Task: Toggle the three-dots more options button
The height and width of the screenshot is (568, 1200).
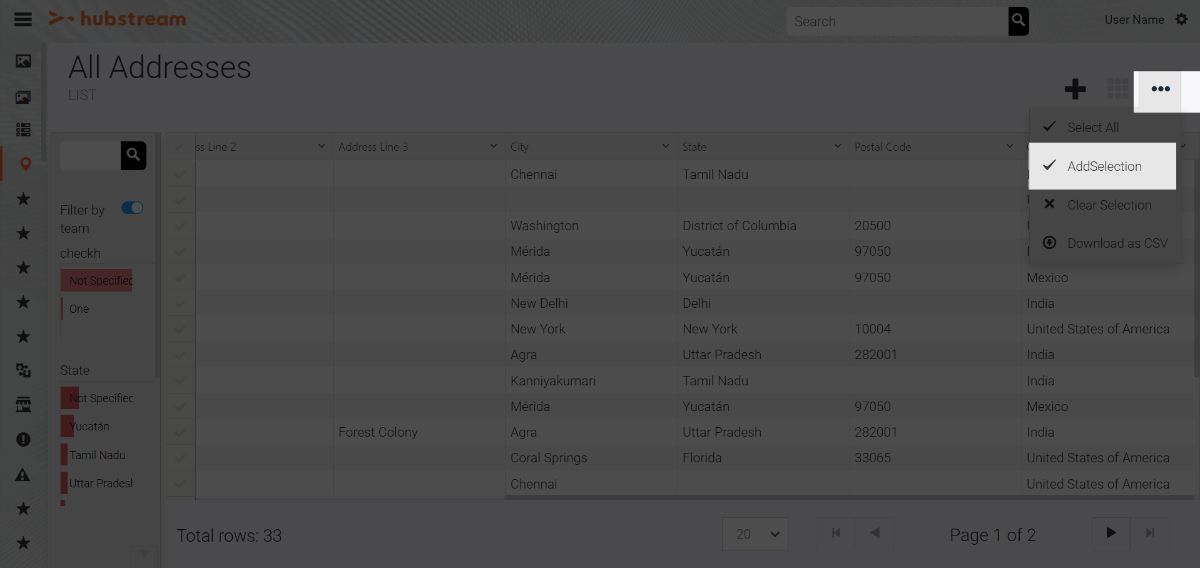Action: (1160, 89)
